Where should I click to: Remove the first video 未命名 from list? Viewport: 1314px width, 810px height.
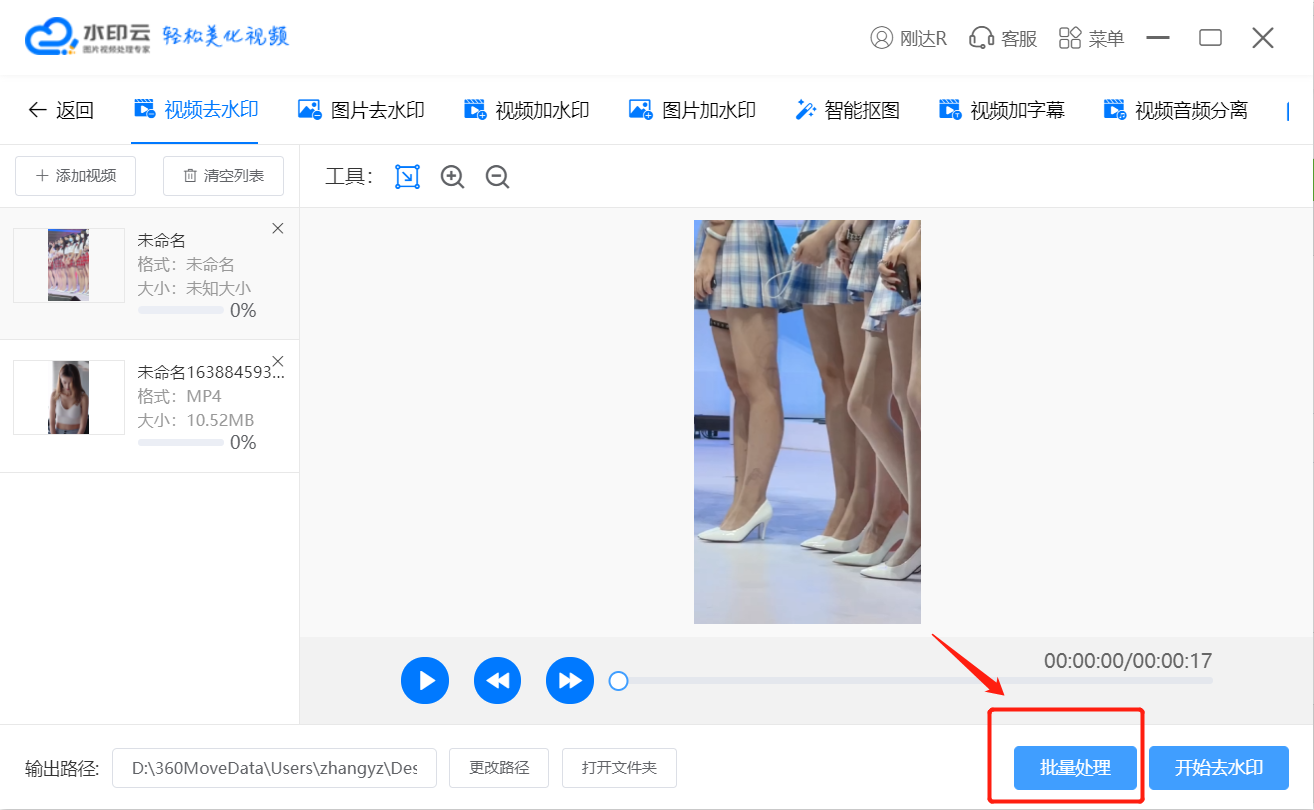[x=278, y=228]
